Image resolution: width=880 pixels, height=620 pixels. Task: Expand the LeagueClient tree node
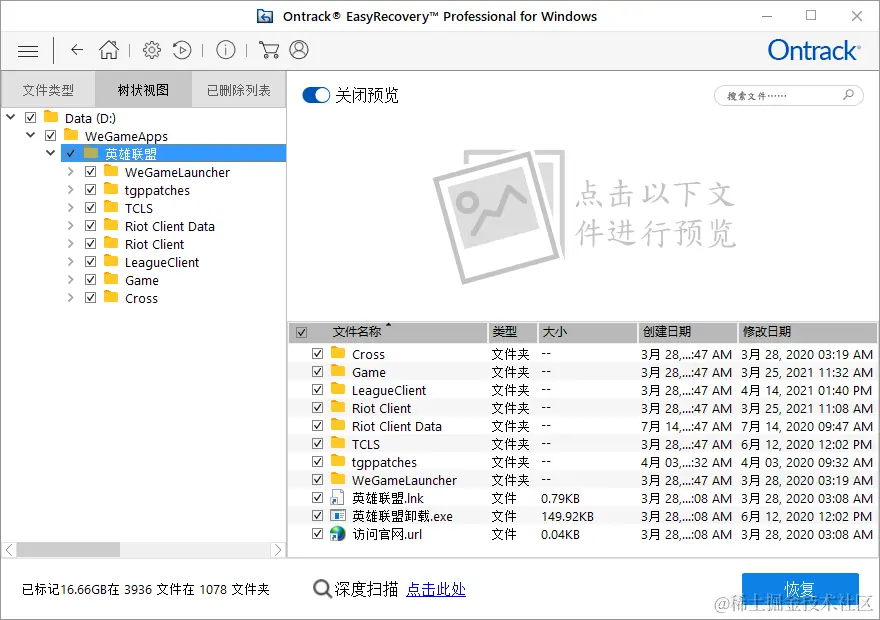(70, 261)
